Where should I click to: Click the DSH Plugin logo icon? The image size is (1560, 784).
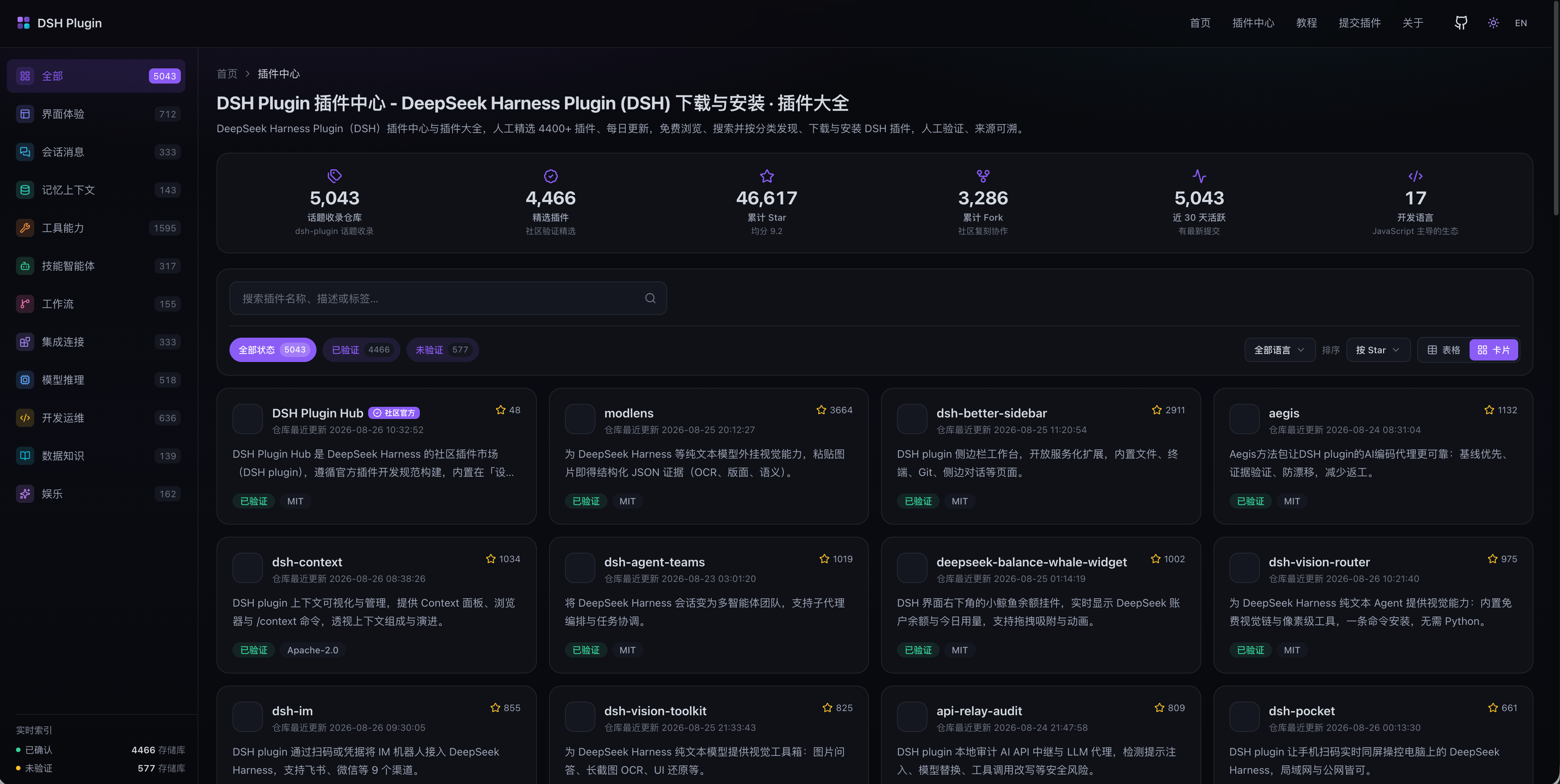tap(24, 23)
